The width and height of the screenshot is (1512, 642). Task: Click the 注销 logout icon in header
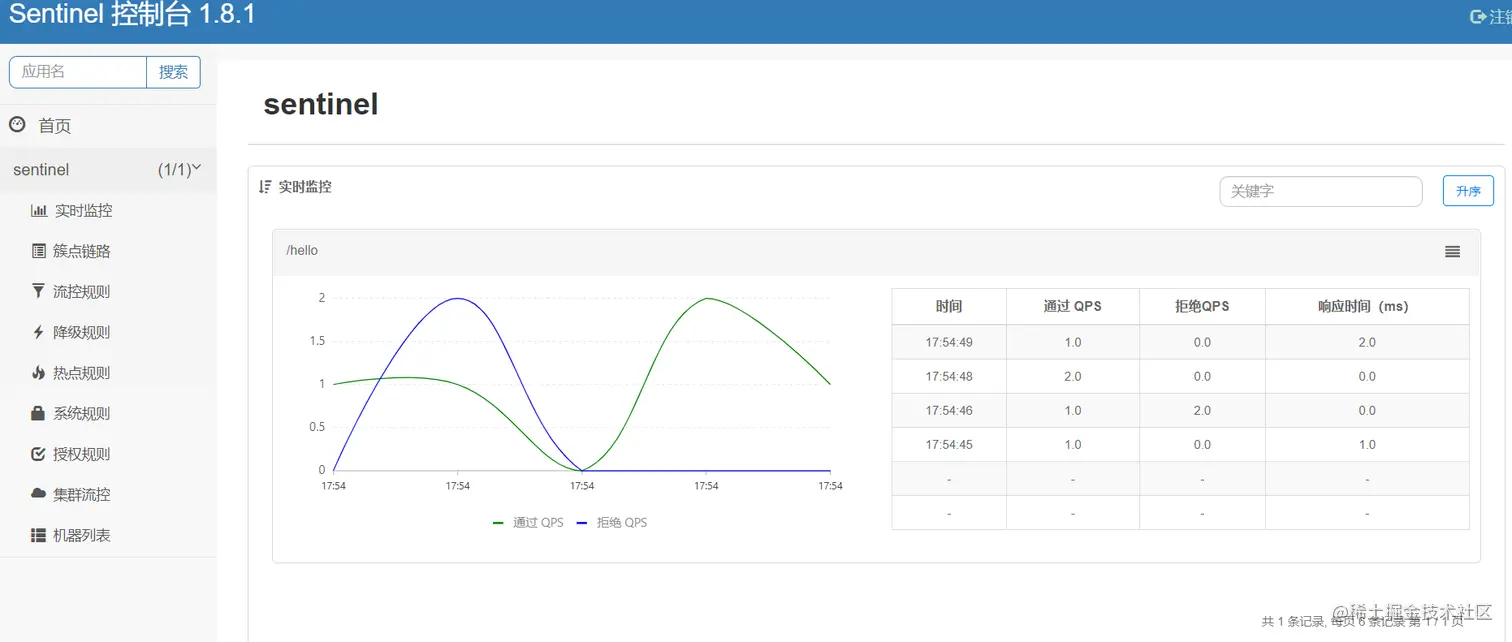click(x=1477, y=17)
